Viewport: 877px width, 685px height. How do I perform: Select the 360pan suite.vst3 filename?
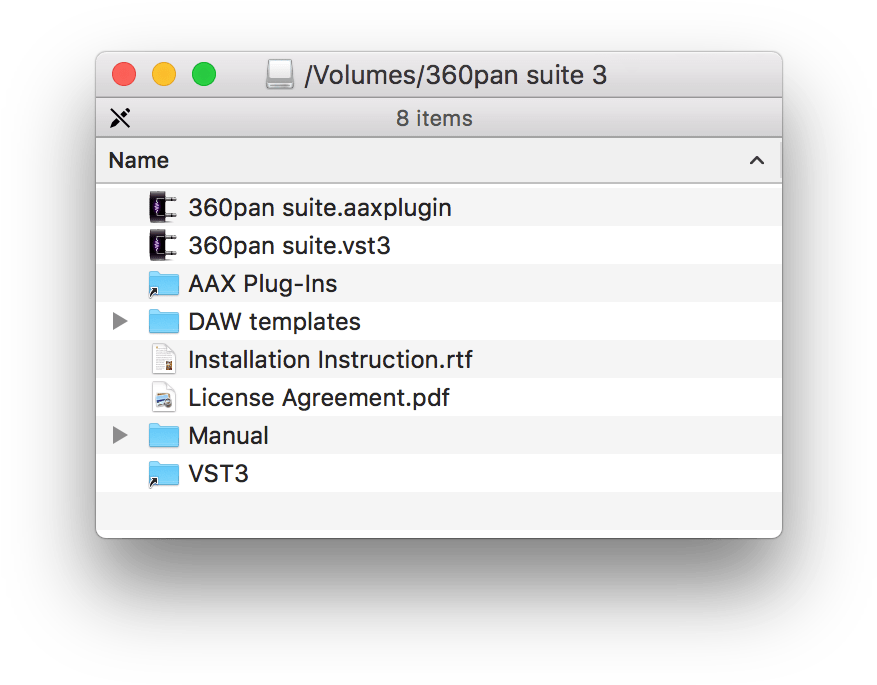coord(289,246)
